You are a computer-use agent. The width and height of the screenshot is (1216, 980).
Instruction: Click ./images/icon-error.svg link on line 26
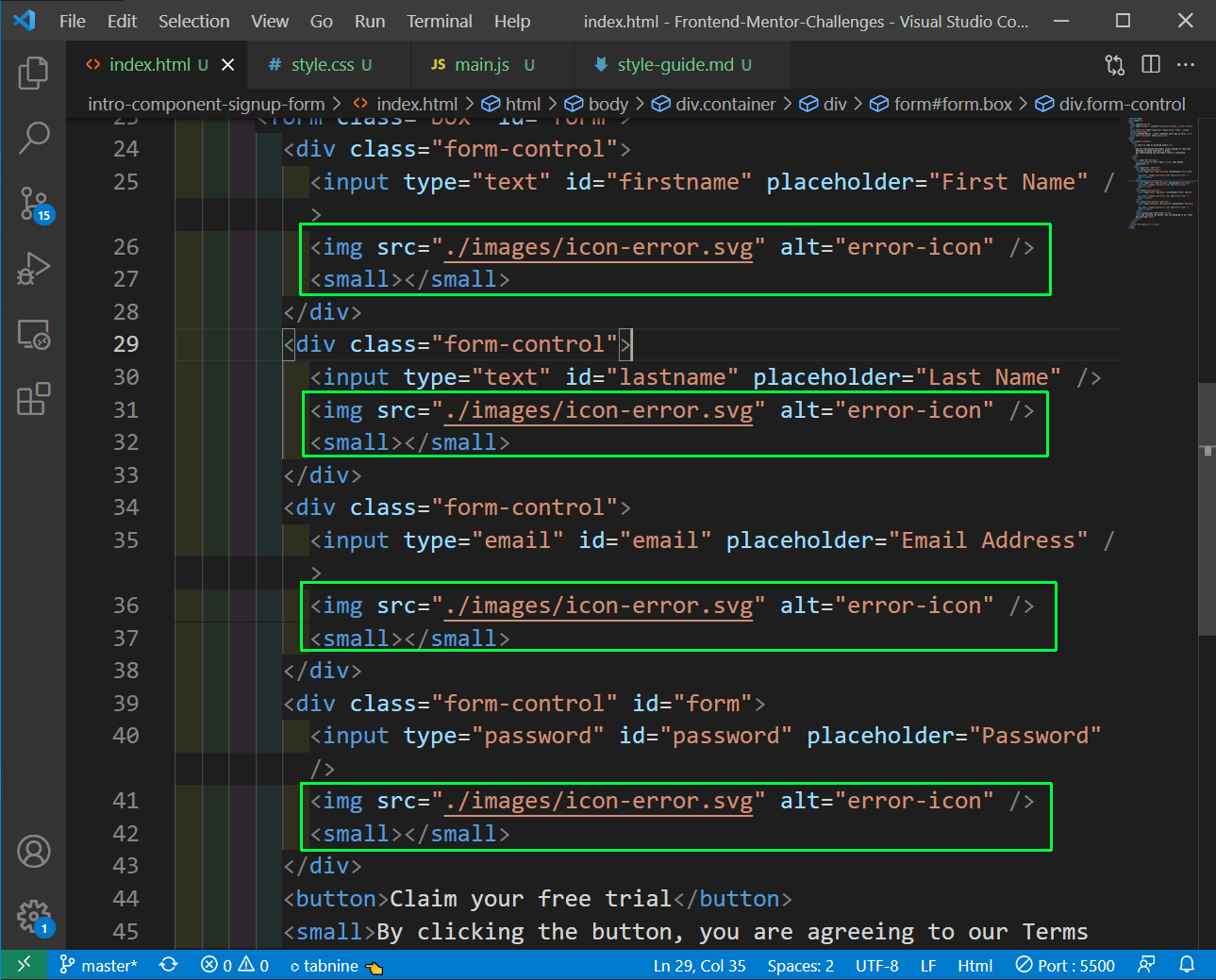(x=599, y=247)
